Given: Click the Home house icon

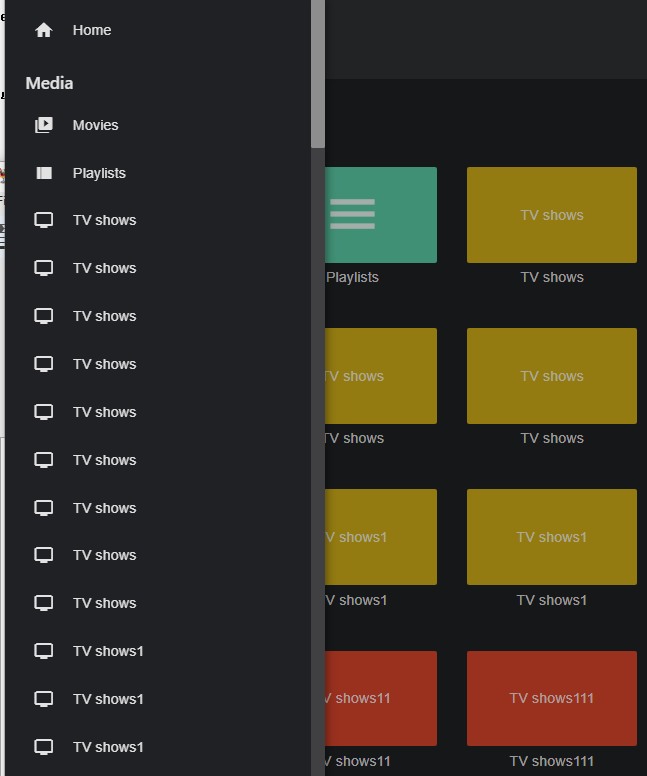Looking at the screenshot, I should pos(44,30).
